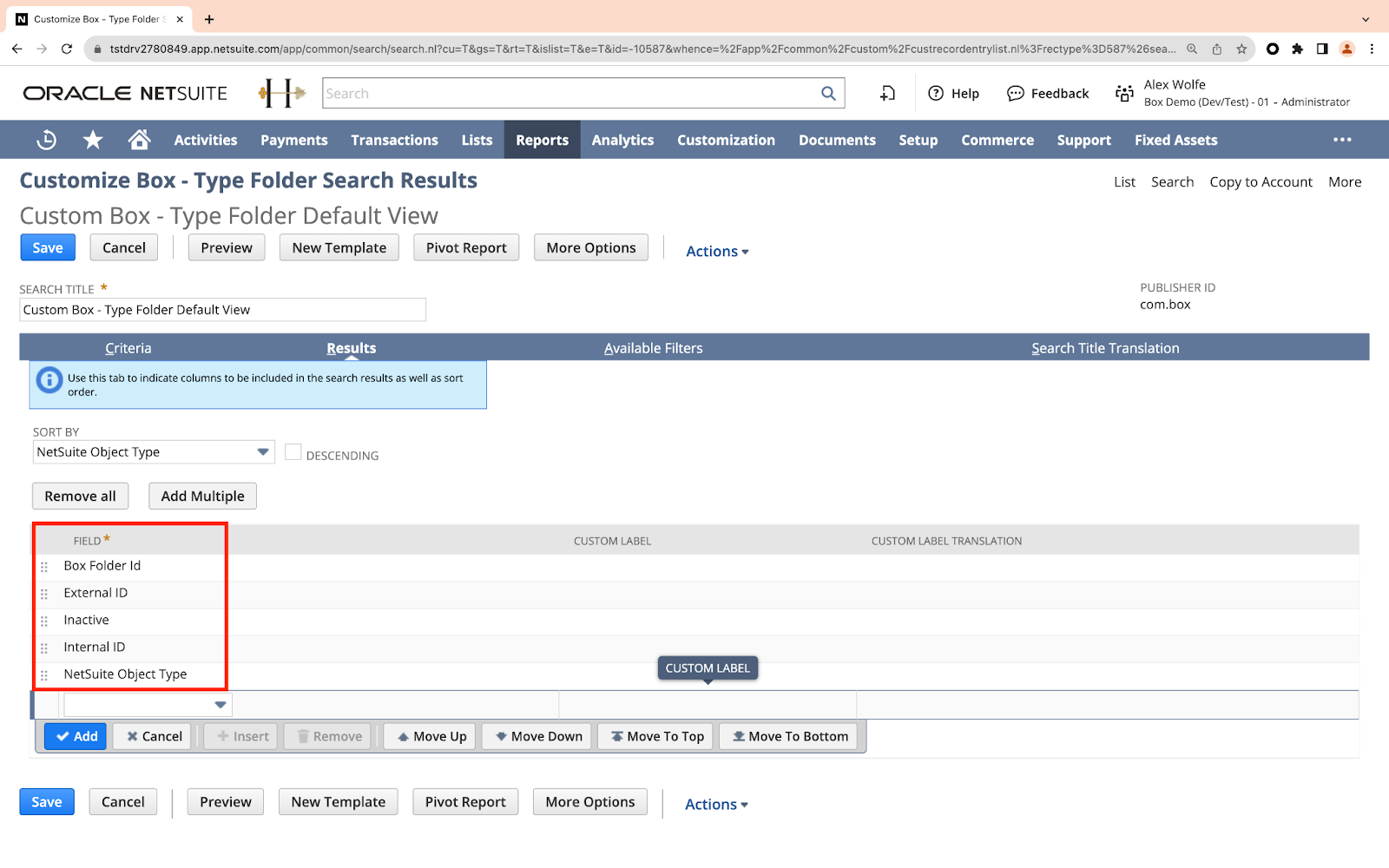Screen dimensions: 1389x868
Task: Click the Add Multiple button
Action: coord(202,496)
